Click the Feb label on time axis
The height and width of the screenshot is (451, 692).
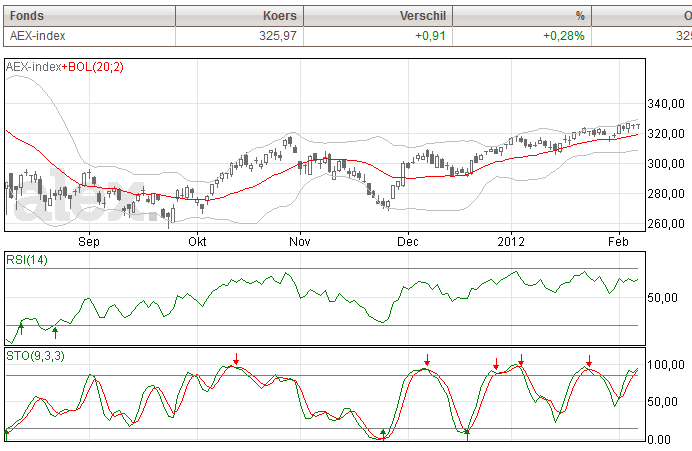[x=618, y=242]
